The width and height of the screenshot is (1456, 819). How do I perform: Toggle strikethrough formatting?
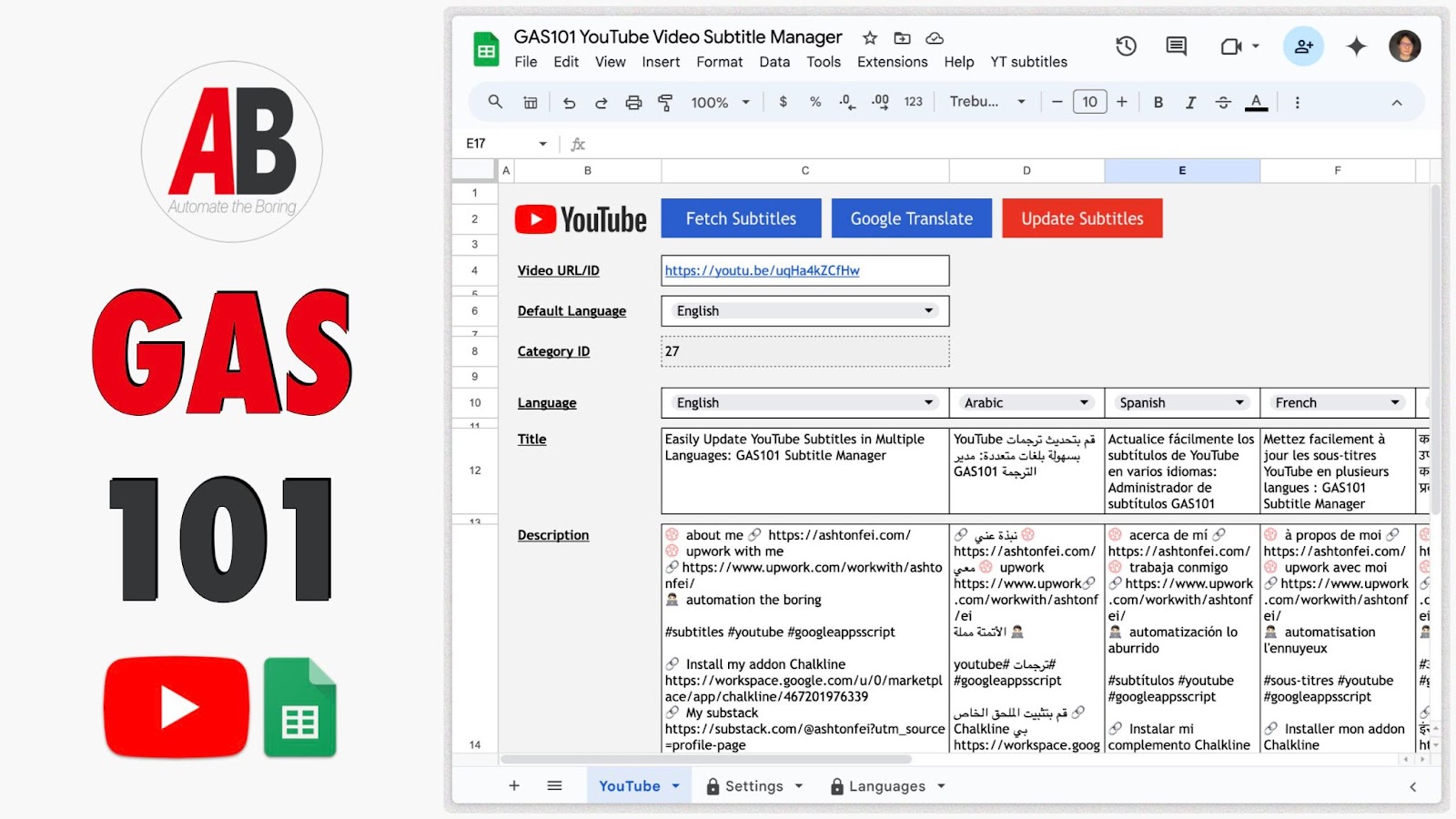tap(1223, 103)
